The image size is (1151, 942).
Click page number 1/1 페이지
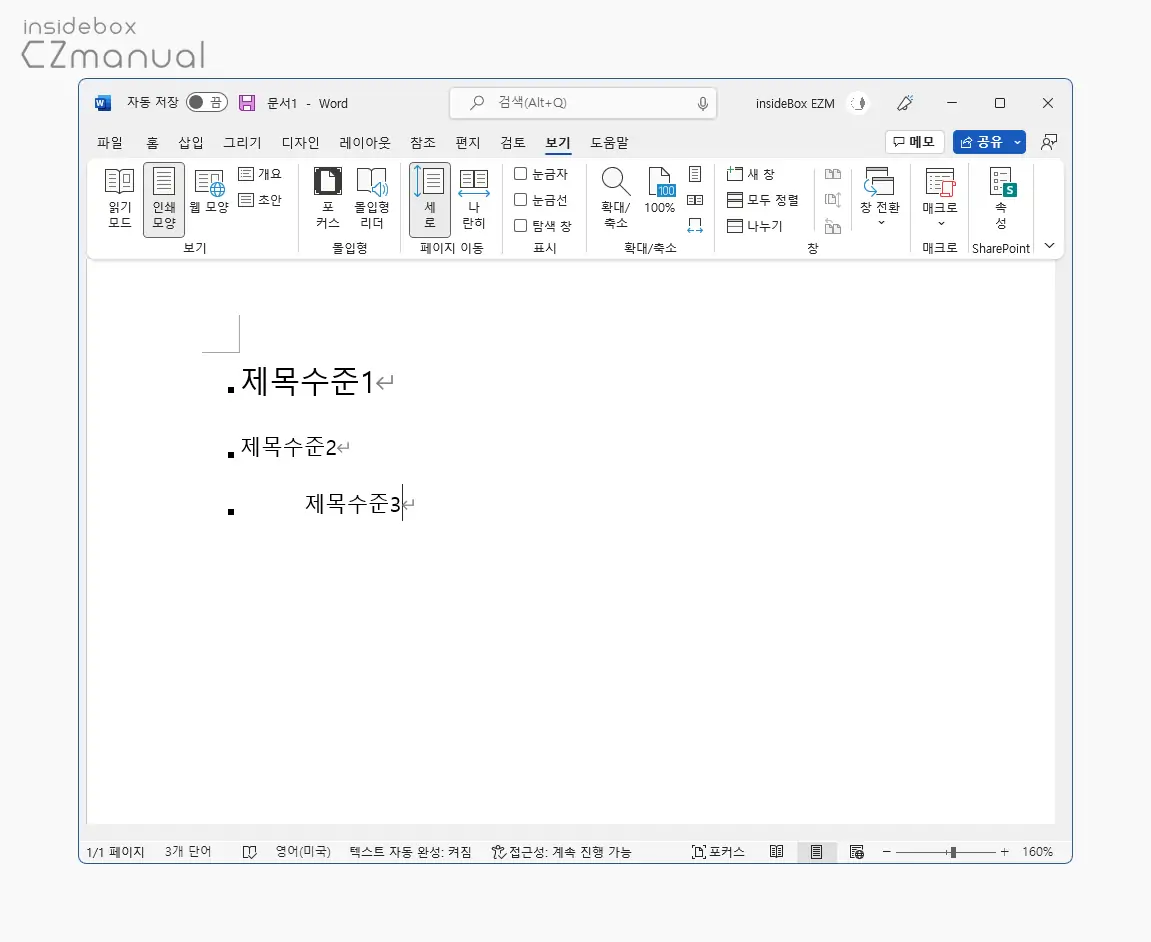(115, 852)
